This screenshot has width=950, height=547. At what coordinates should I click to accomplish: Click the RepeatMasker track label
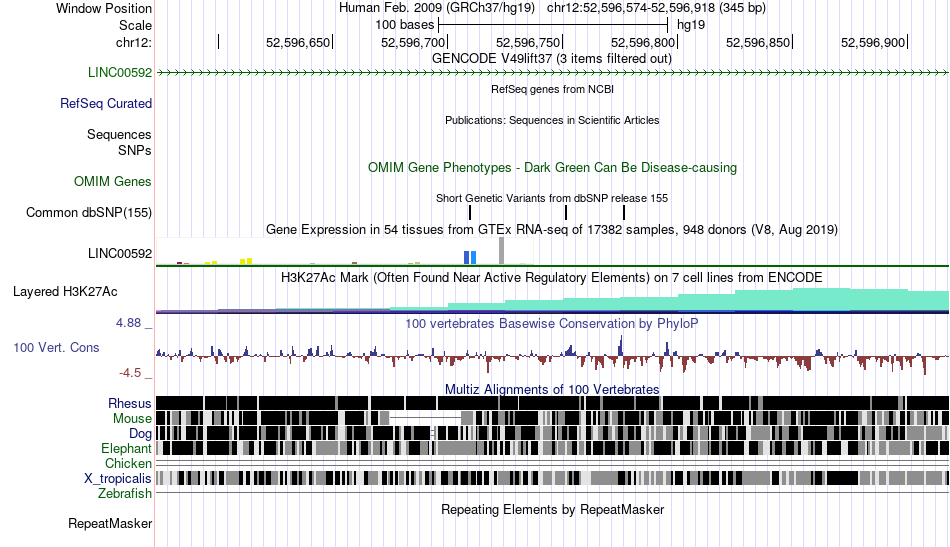pyautogui.click(x=110, y=523)
